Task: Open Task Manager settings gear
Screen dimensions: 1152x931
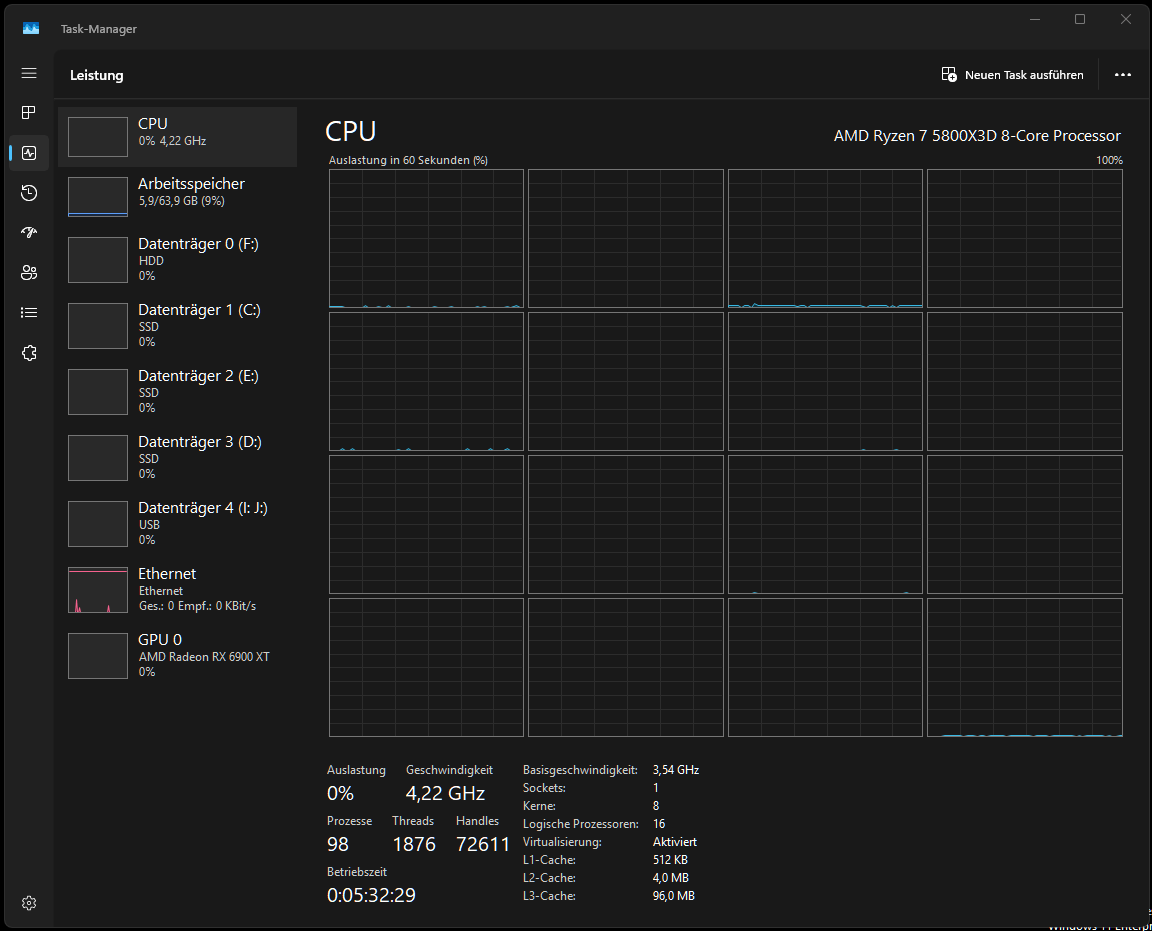Action: (29, 903)
